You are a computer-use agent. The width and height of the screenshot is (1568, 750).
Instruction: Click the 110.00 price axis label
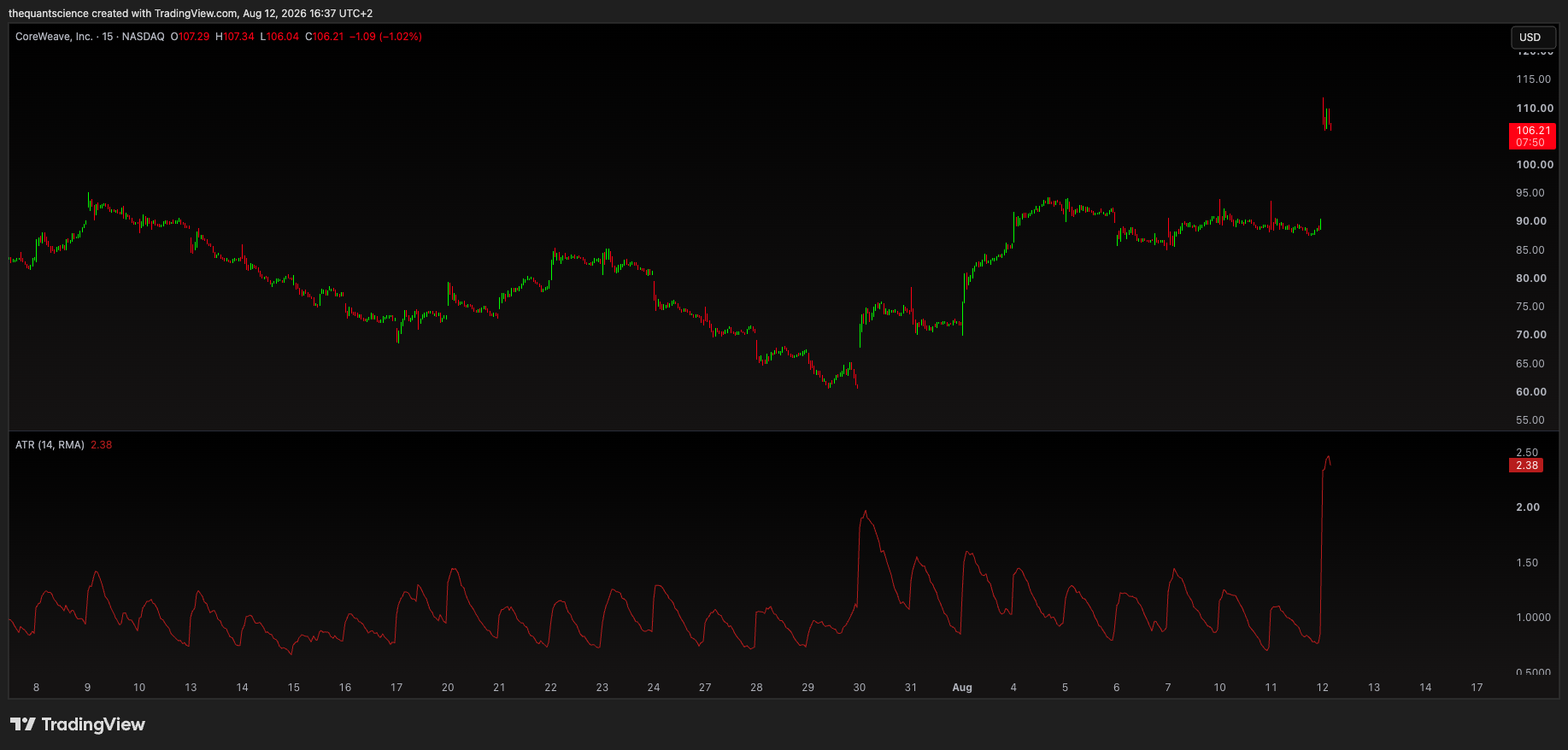coord(1535,108)
